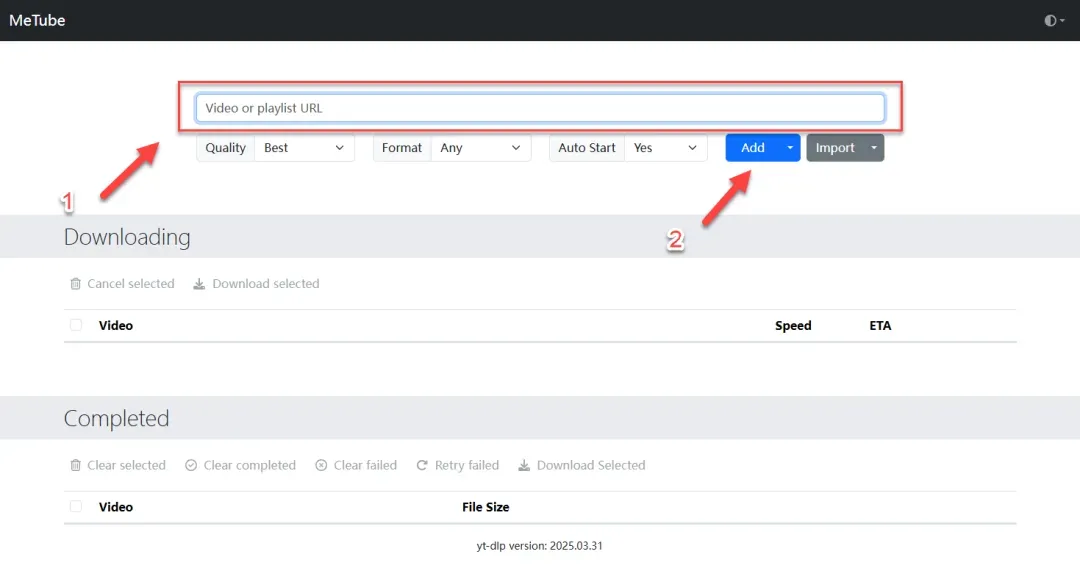Viewport: 1080px width, 568px height.
Task: Click the MeTube brand link
Action: tap(37, 21)
